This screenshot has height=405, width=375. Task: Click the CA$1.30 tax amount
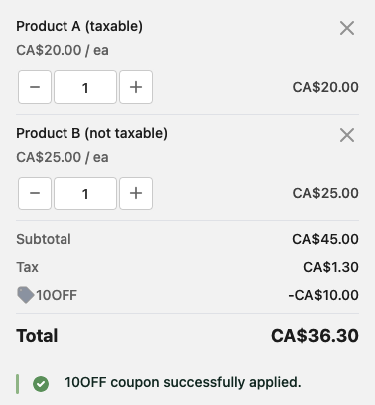pos(331,267)
